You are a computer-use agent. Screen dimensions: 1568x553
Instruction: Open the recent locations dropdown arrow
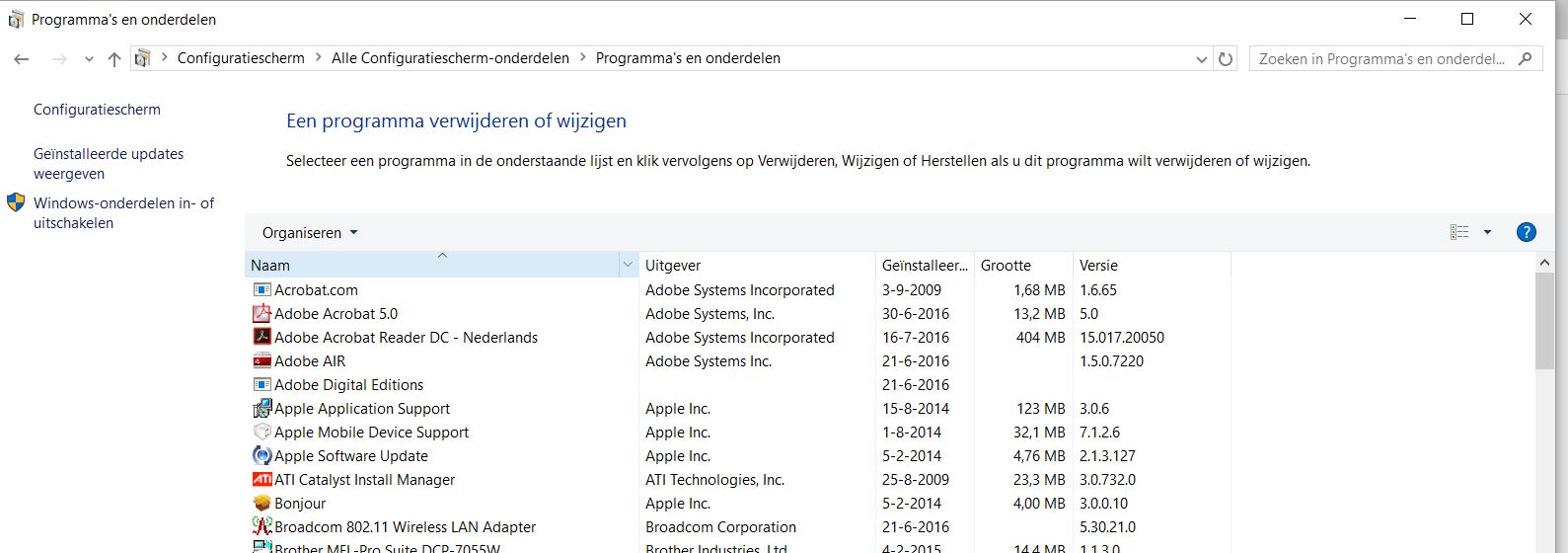coord(89,59)
